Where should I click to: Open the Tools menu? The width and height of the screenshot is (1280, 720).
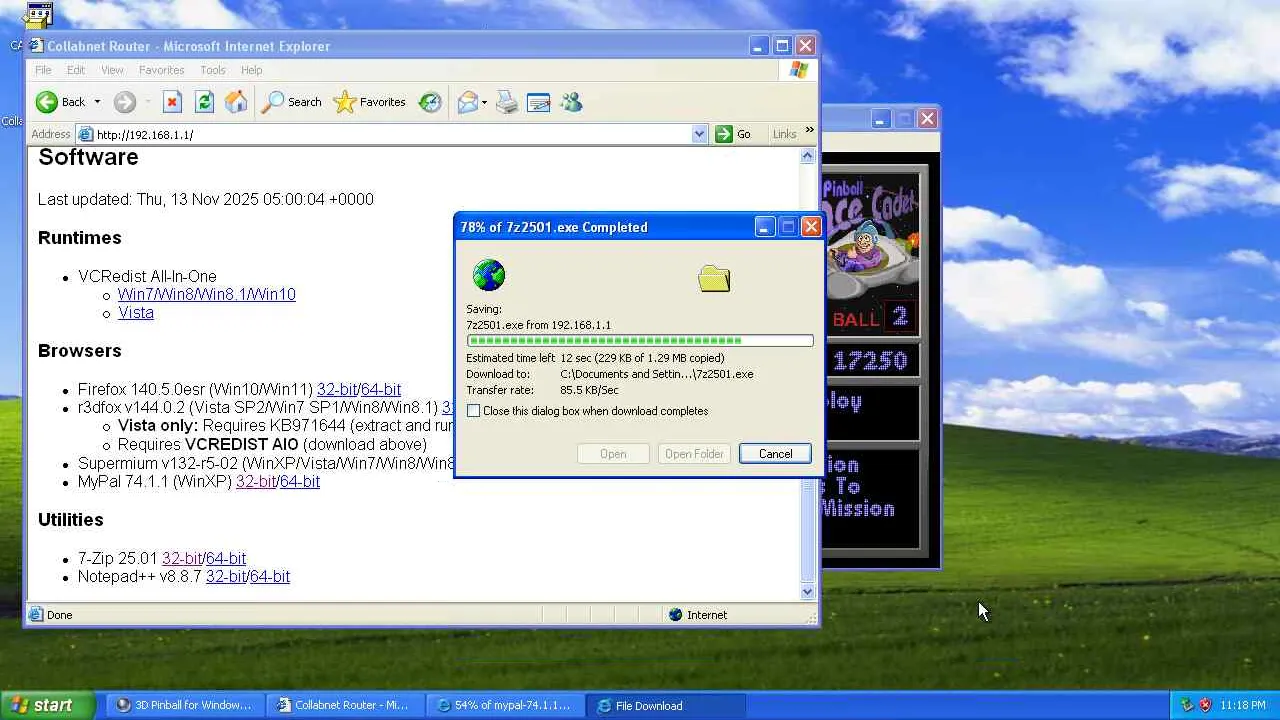coord(213,70)
